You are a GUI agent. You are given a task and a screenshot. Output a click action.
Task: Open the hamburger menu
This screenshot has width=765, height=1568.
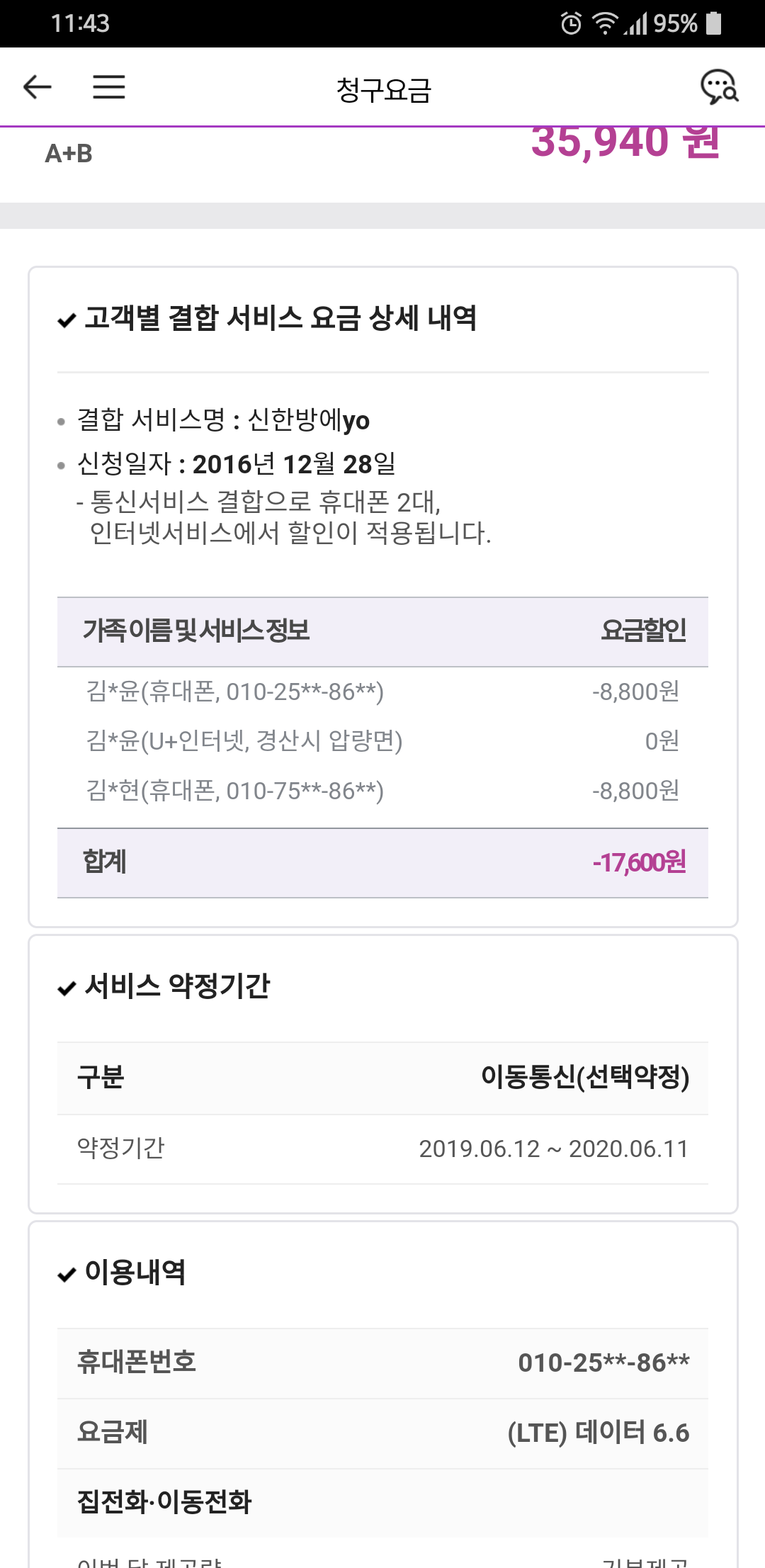109,87
